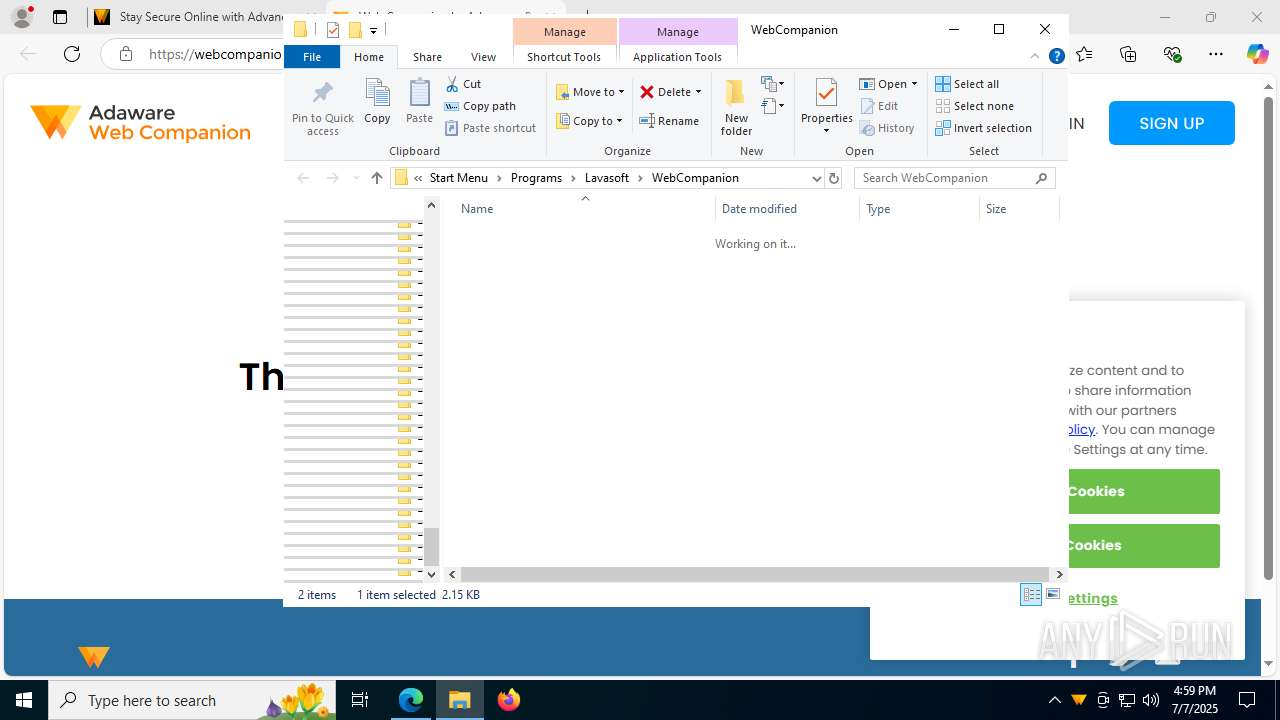Click Properties checkmark icon in quick access toolbar
Screen dimensions: 1280x720
[333, 30]
